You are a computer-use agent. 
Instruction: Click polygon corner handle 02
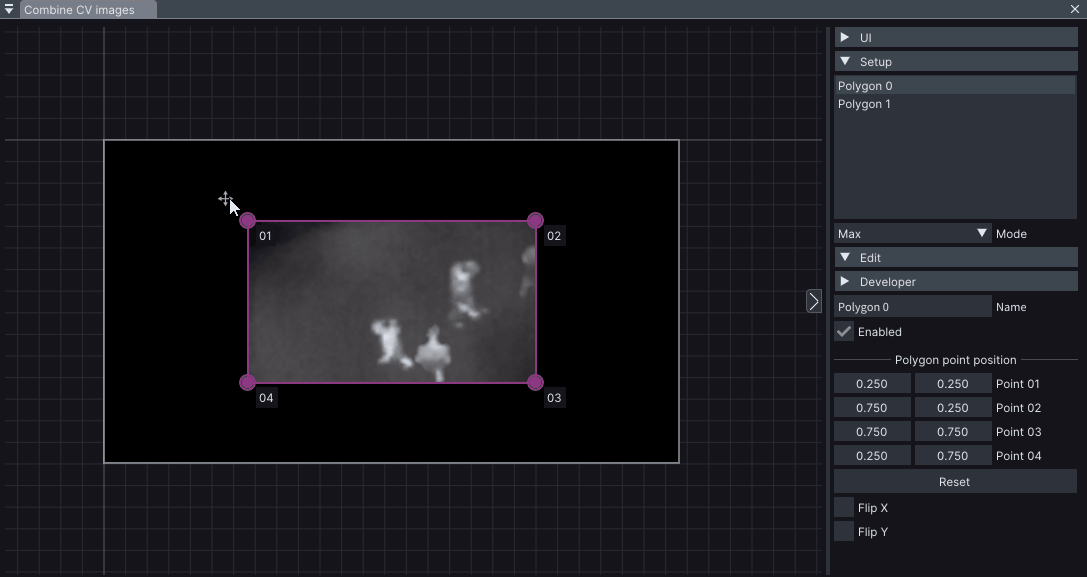(x=535, y=220)
